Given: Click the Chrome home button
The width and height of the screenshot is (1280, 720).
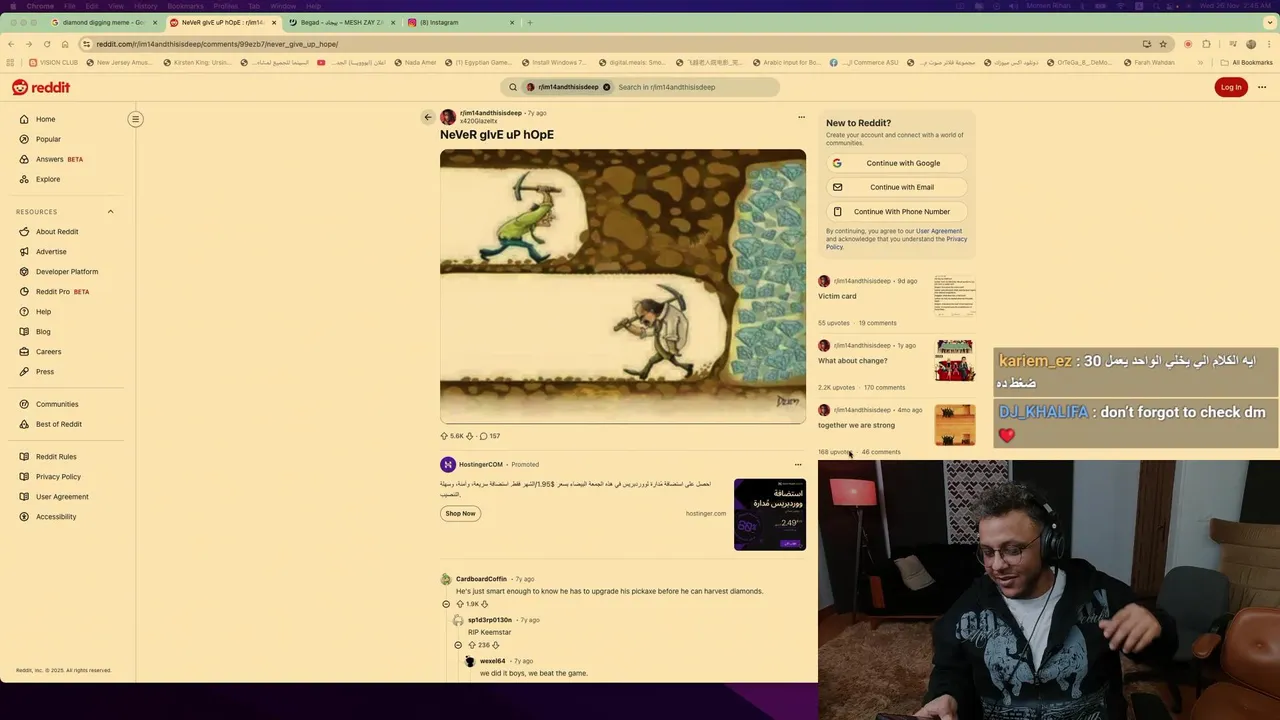Looking at the screenshot, I should coord(65,44).
